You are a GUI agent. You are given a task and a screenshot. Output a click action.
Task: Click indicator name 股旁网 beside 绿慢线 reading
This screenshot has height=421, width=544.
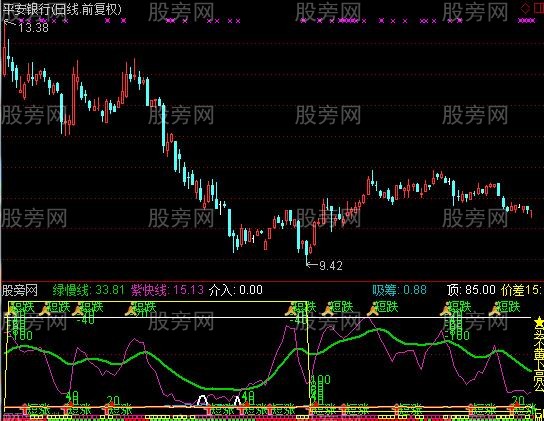tap(20, 290)
